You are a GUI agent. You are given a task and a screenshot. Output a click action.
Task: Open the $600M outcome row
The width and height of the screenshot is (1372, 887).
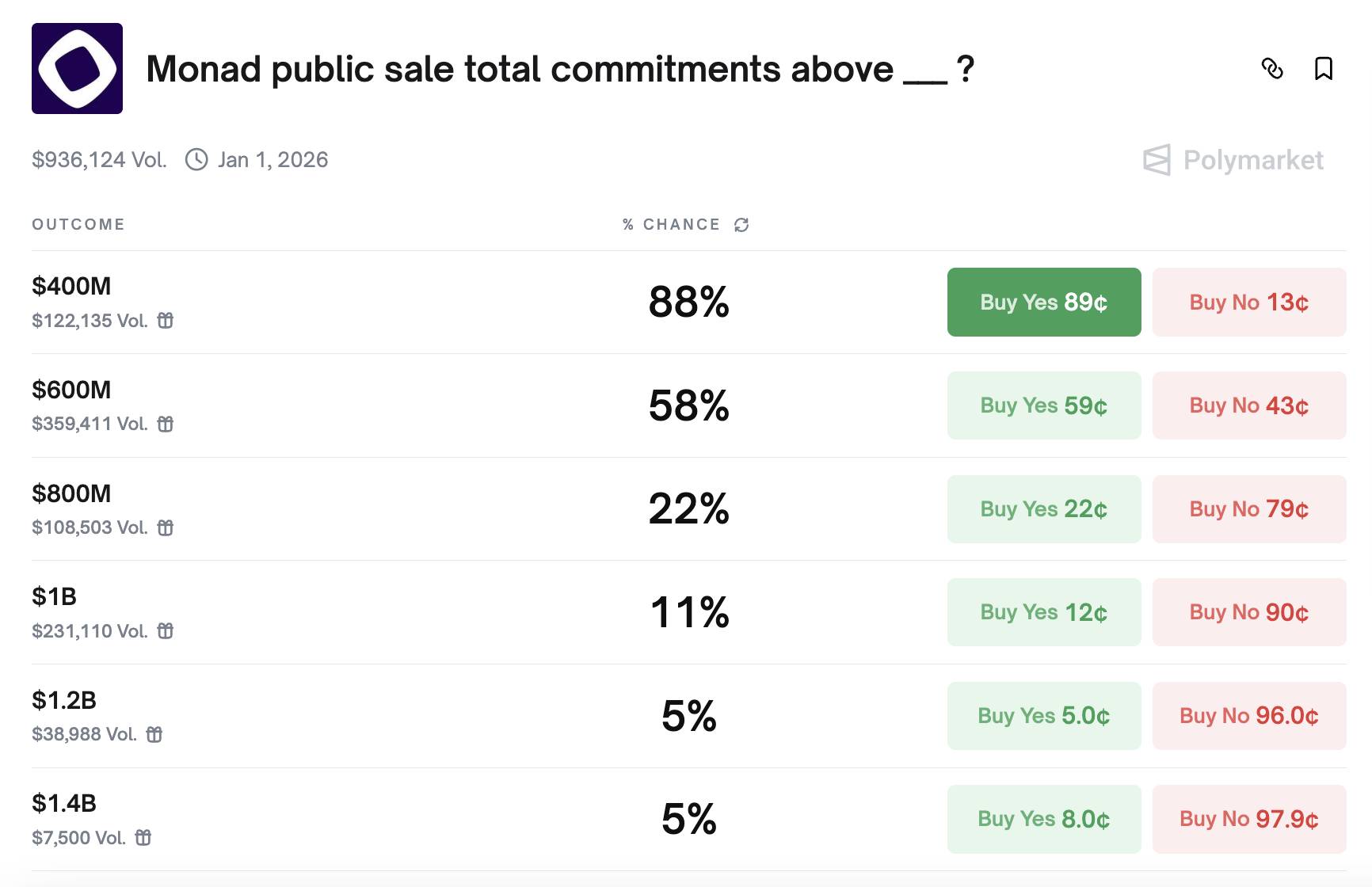71,390
